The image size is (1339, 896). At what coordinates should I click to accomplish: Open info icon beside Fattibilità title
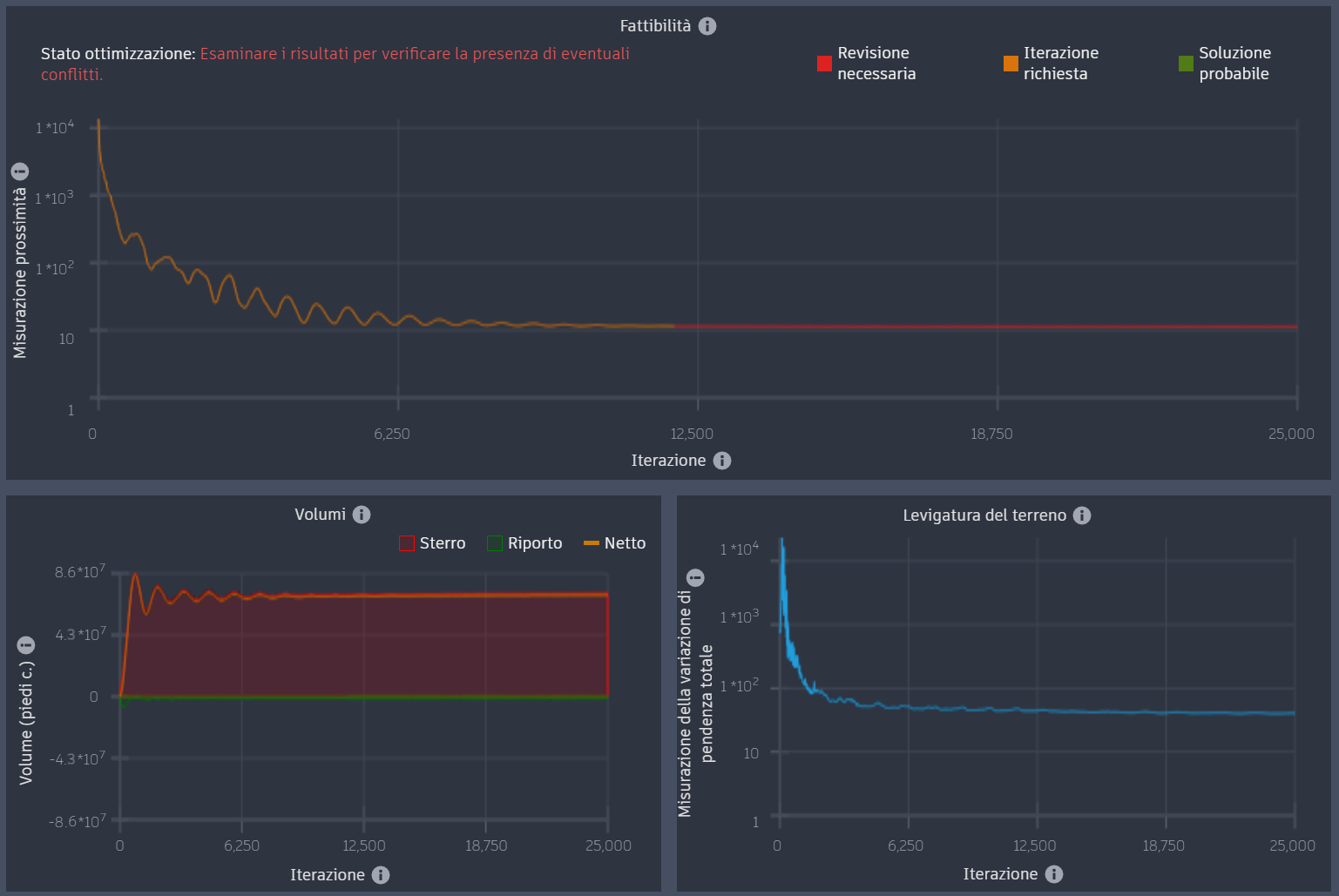[707, 26]
